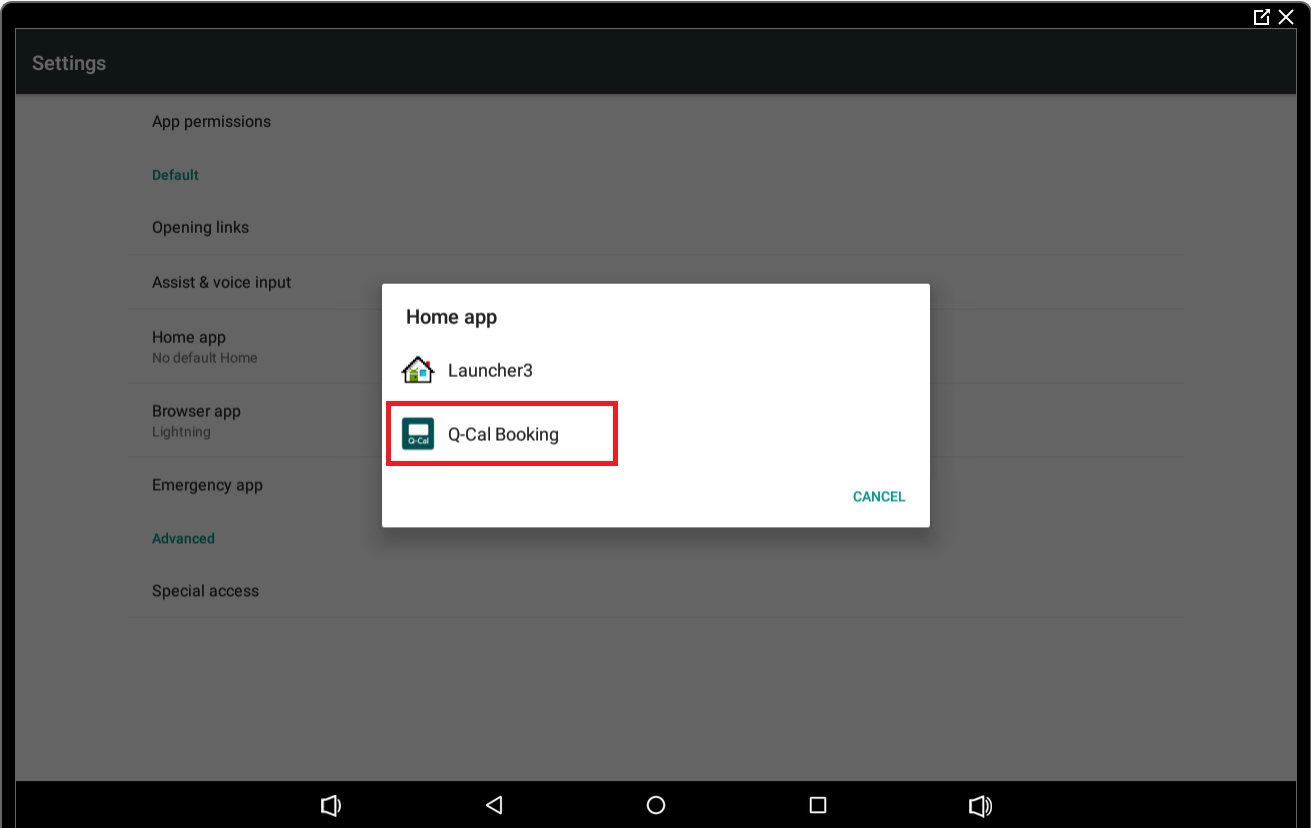Pop out the emulator window icon

[1261, 17]
